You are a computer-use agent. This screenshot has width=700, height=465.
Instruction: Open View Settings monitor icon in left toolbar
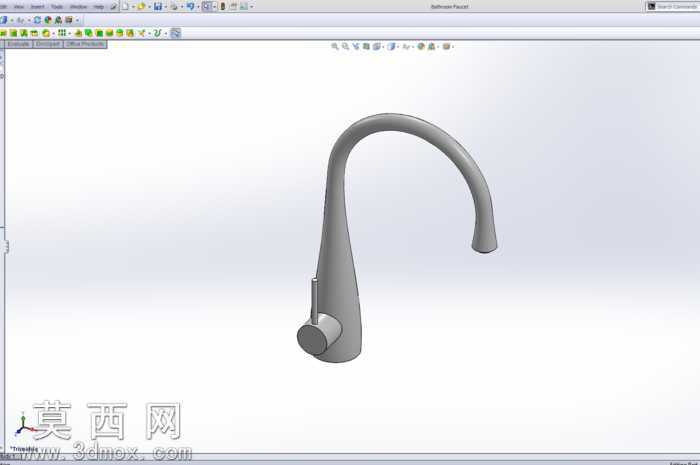(x=69, y=20)
